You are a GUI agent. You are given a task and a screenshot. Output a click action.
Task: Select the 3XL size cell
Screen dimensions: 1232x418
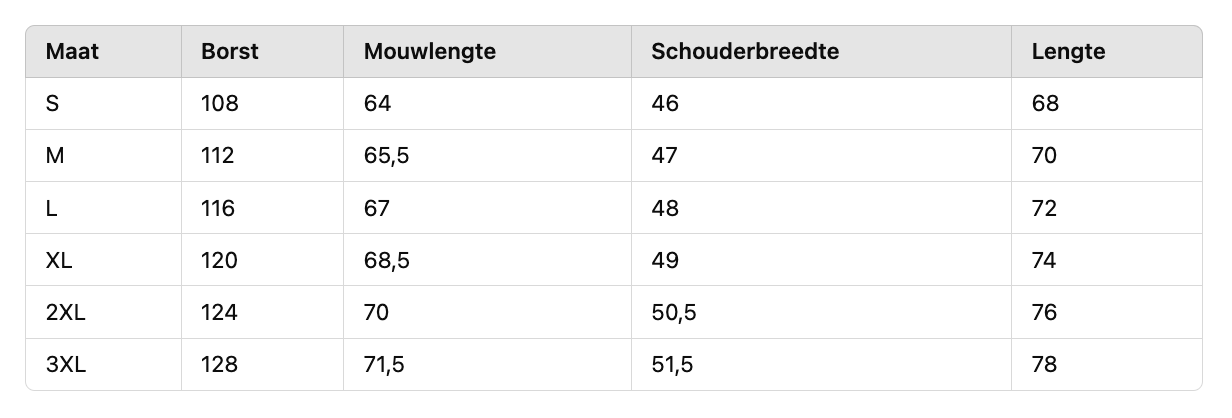[x=67, y=365]
